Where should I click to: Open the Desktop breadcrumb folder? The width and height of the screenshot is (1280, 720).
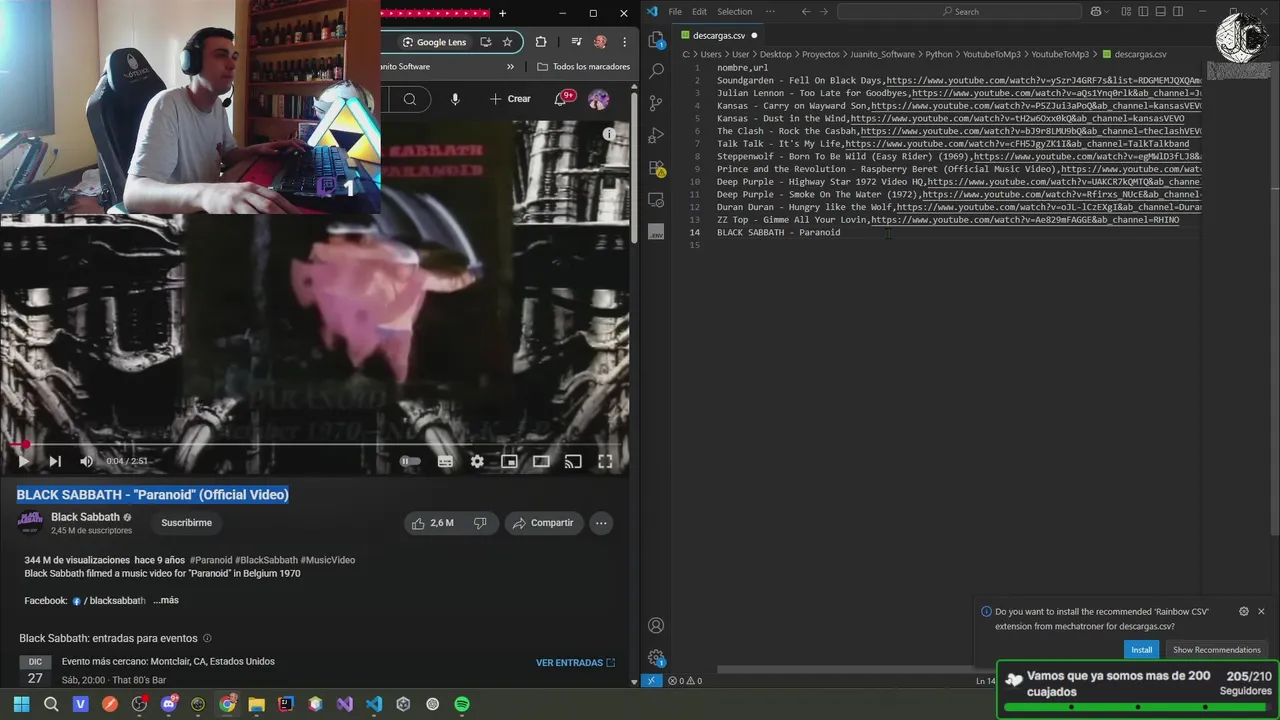(775, 54)
